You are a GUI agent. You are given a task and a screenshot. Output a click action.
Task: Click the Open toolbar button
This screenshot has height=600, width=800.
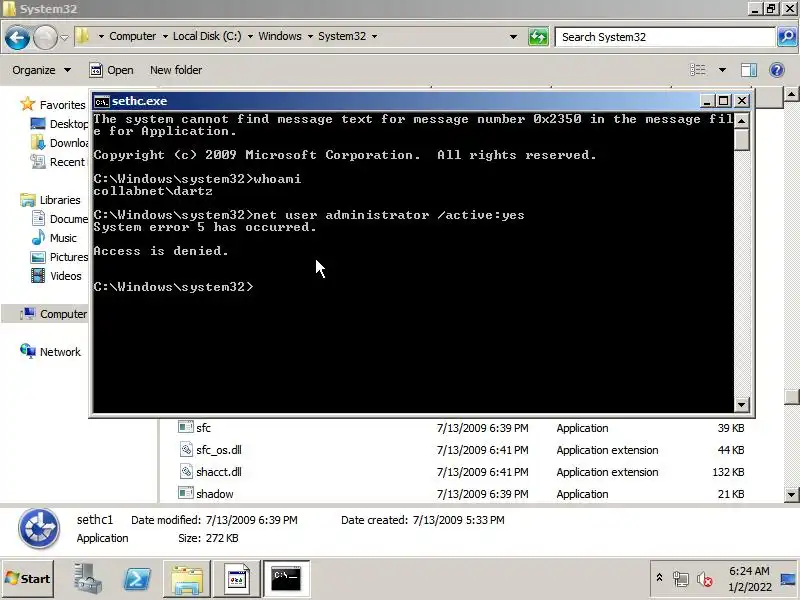[111, 70]
